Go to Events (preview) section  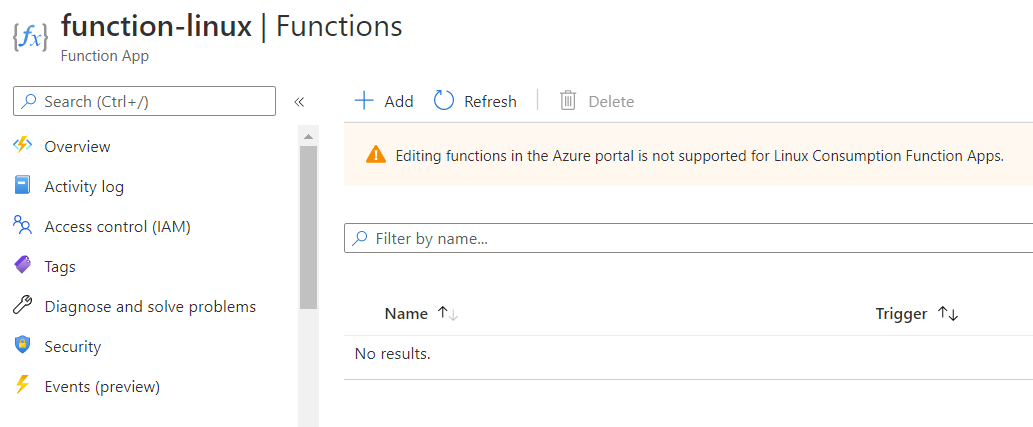click(x=102, y=386)
